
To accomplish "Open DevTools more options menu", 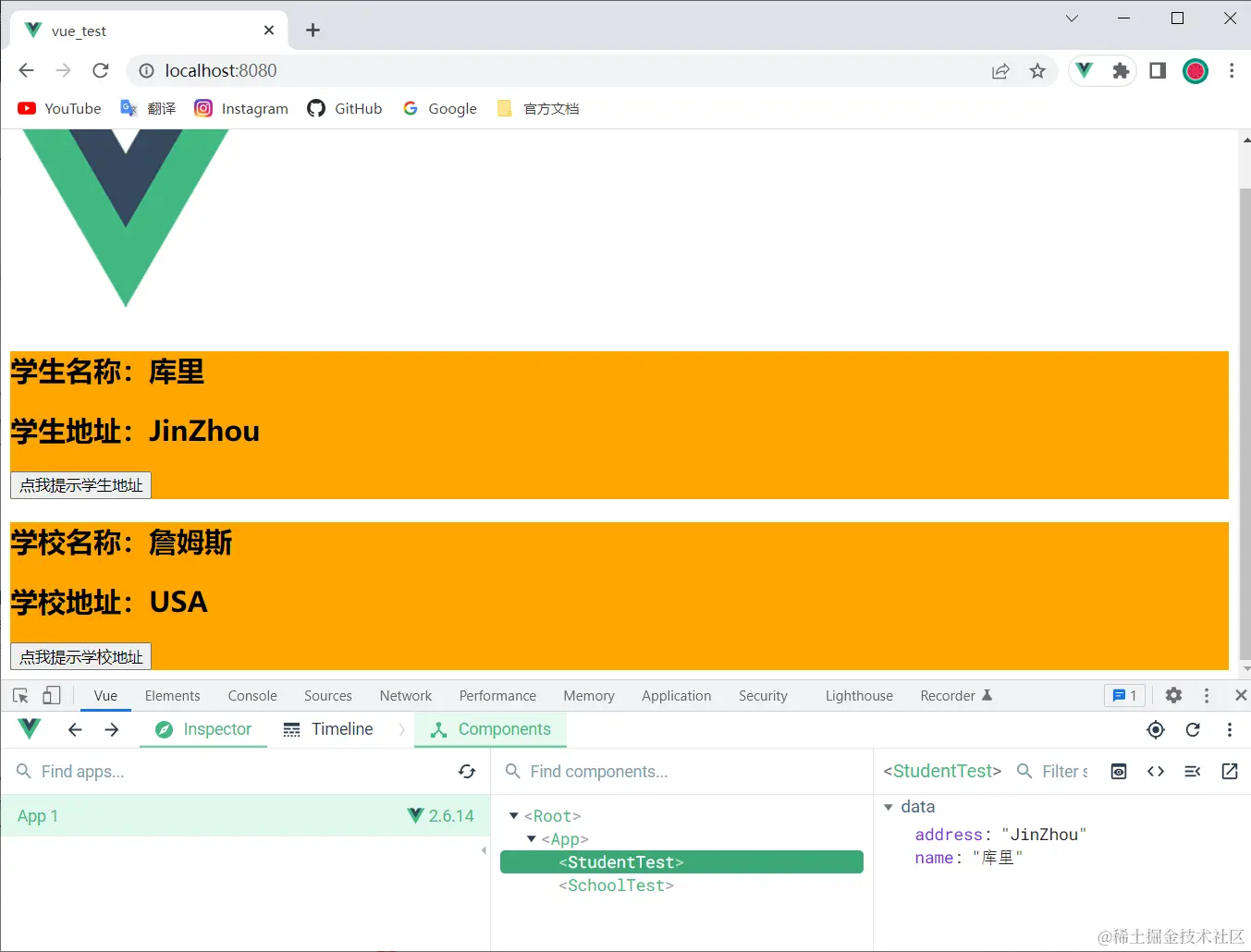I will click(x=1207, y=695).
